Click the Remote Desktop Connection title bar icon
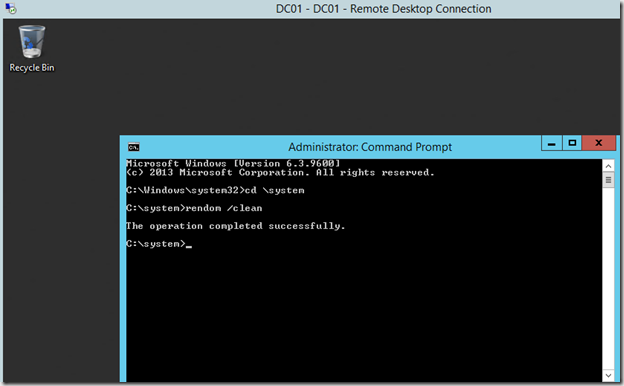Viewport: 624px width, 386px height. pyautogui.click(x=11, y=8)
